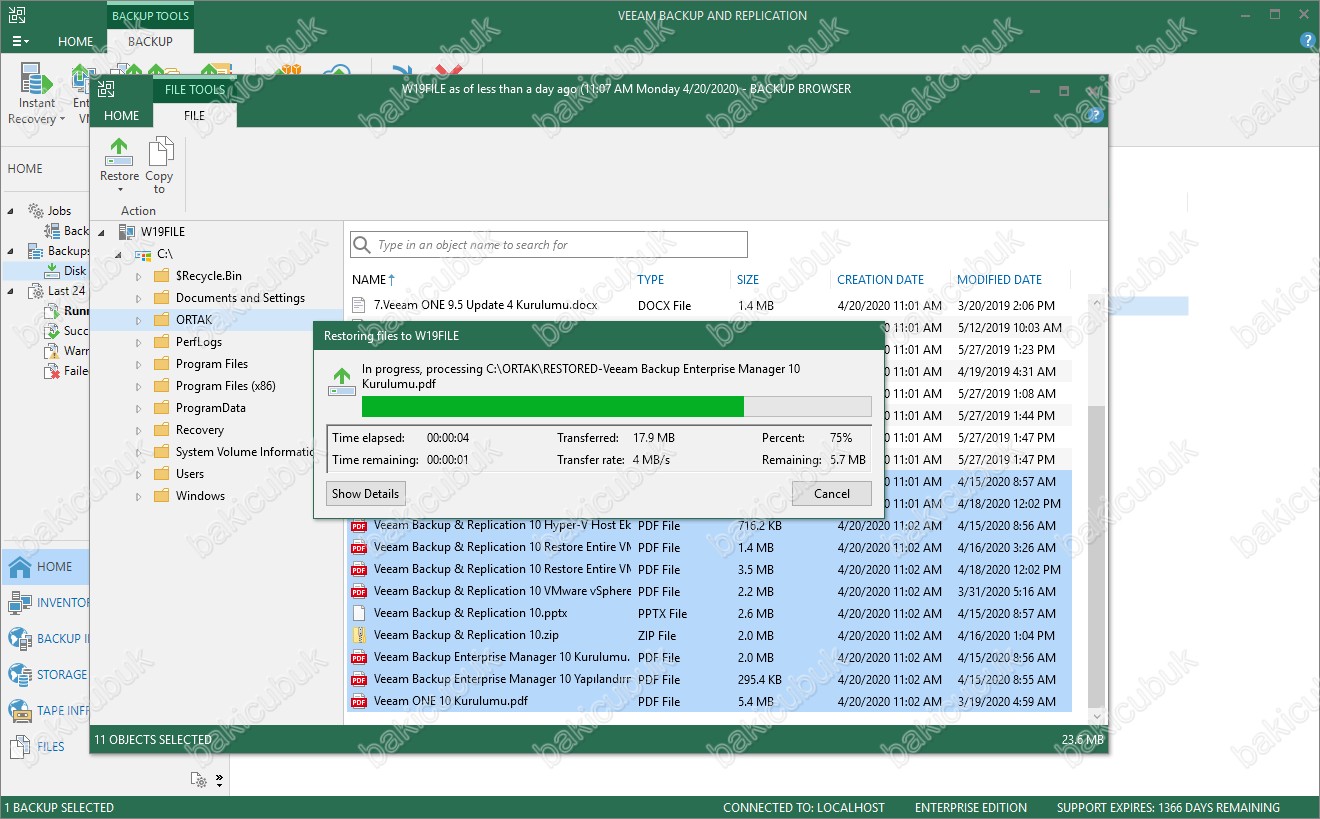
Task: Click the Jobs node icon in main tree
Action: point(35,211)
